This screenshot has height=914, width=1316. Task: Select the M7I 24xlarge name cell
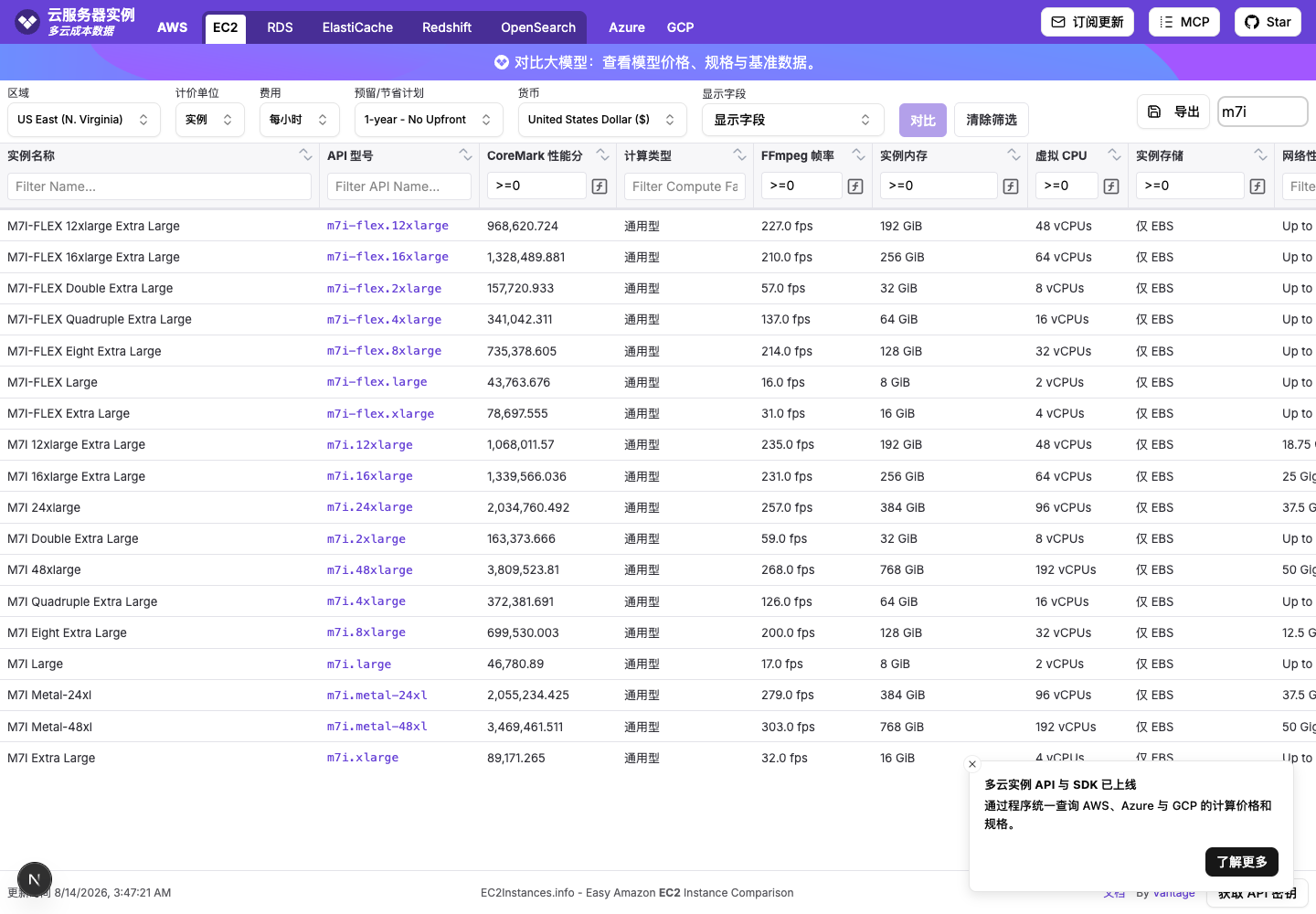[44, 507]
